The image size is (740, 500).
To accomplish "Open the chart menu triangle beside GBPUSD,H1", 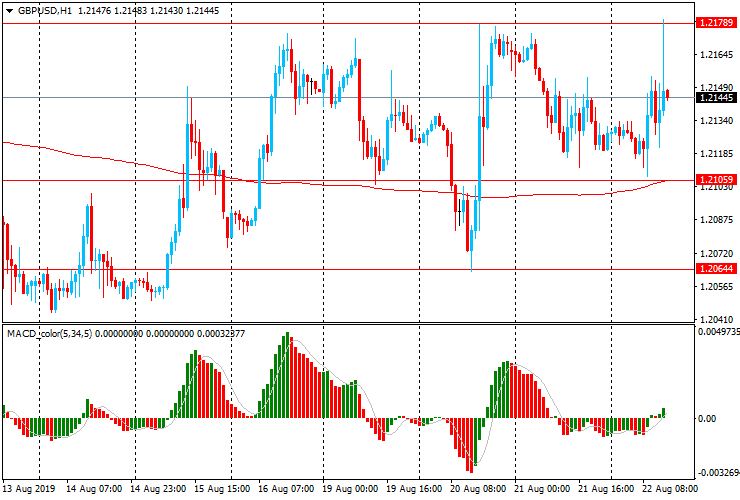I will coord(9,11).
